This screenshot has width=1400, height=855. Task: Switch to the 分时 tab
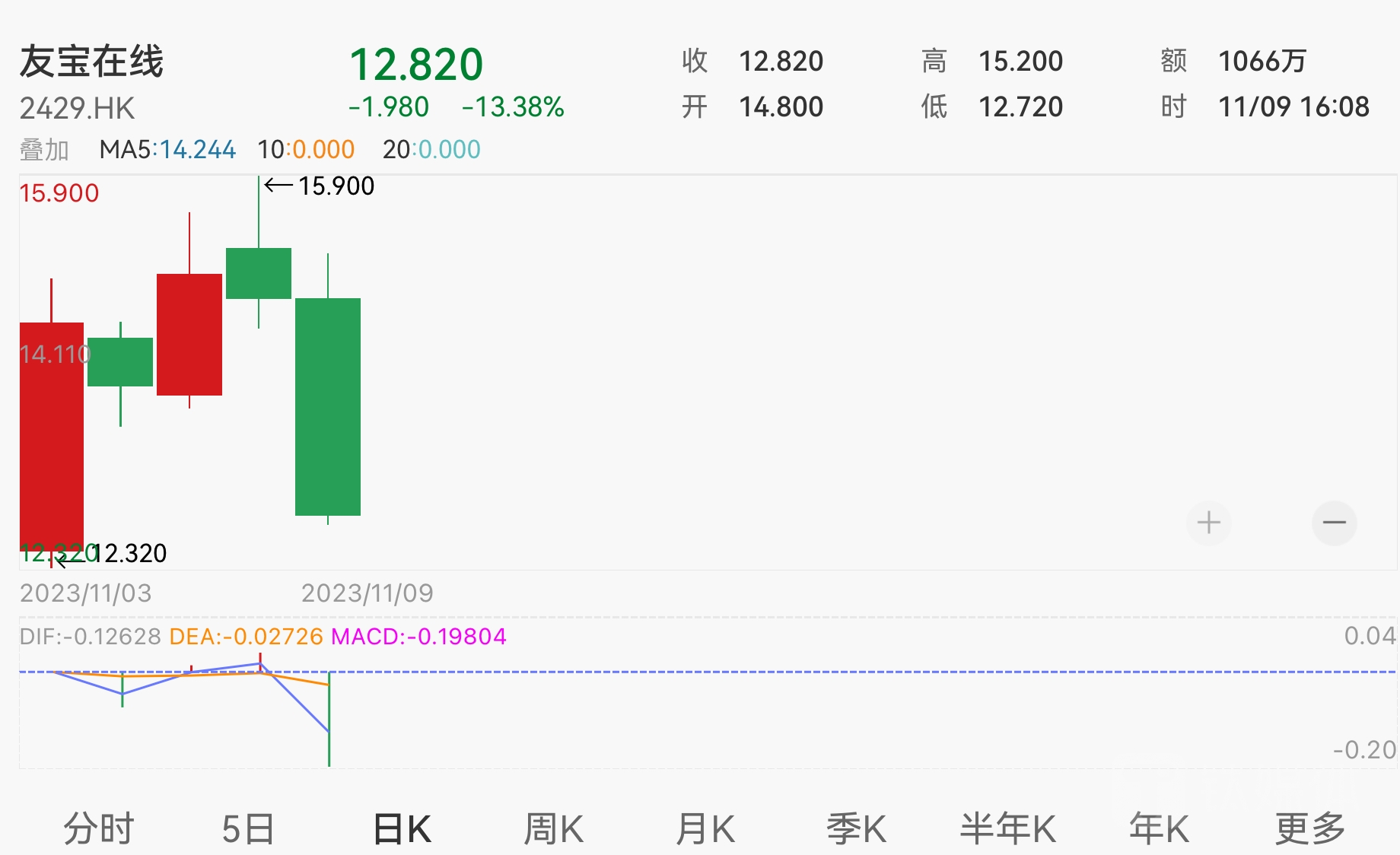coord(99,828)
